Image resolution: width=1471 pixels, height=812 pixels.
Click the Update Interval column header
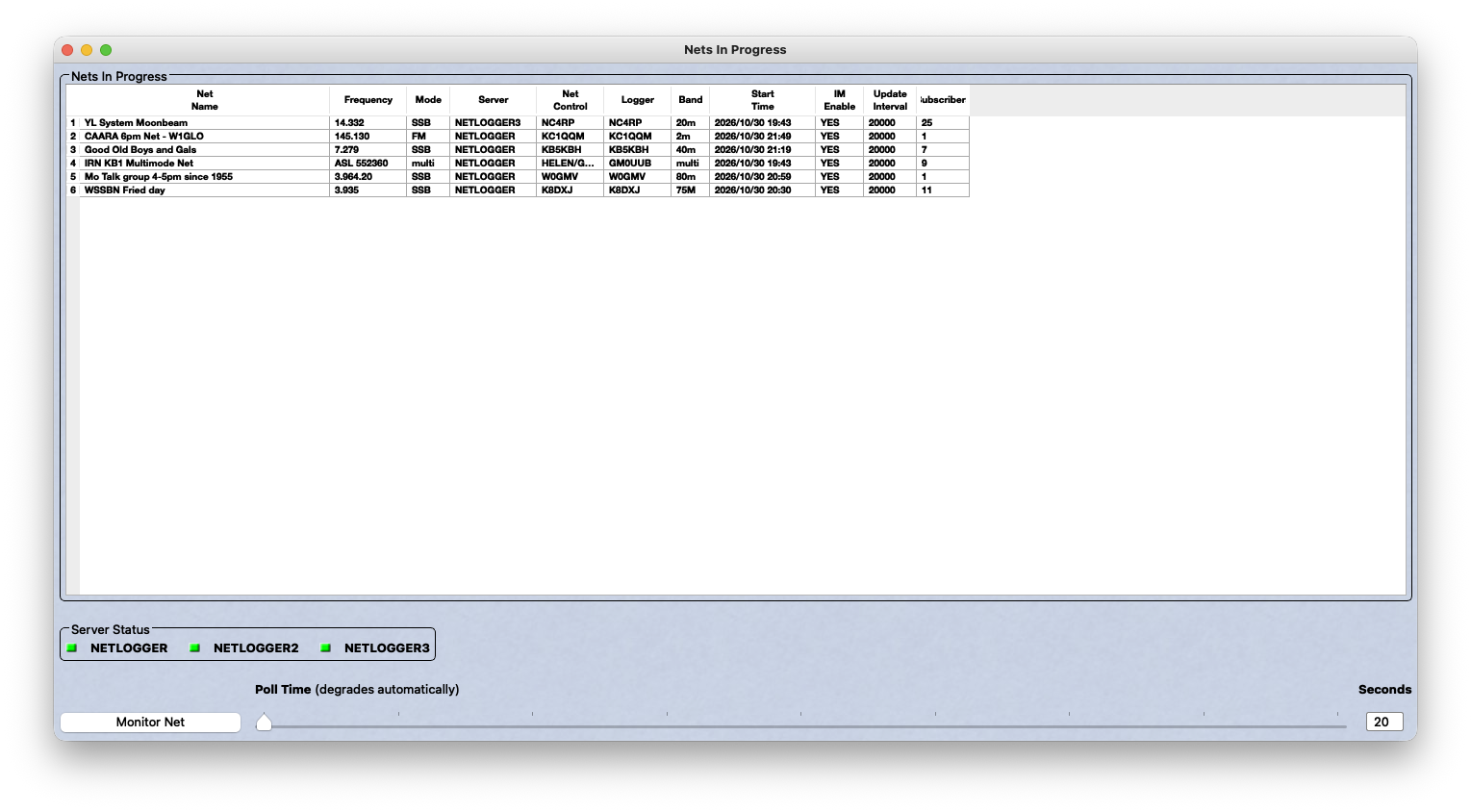(890, 100)
